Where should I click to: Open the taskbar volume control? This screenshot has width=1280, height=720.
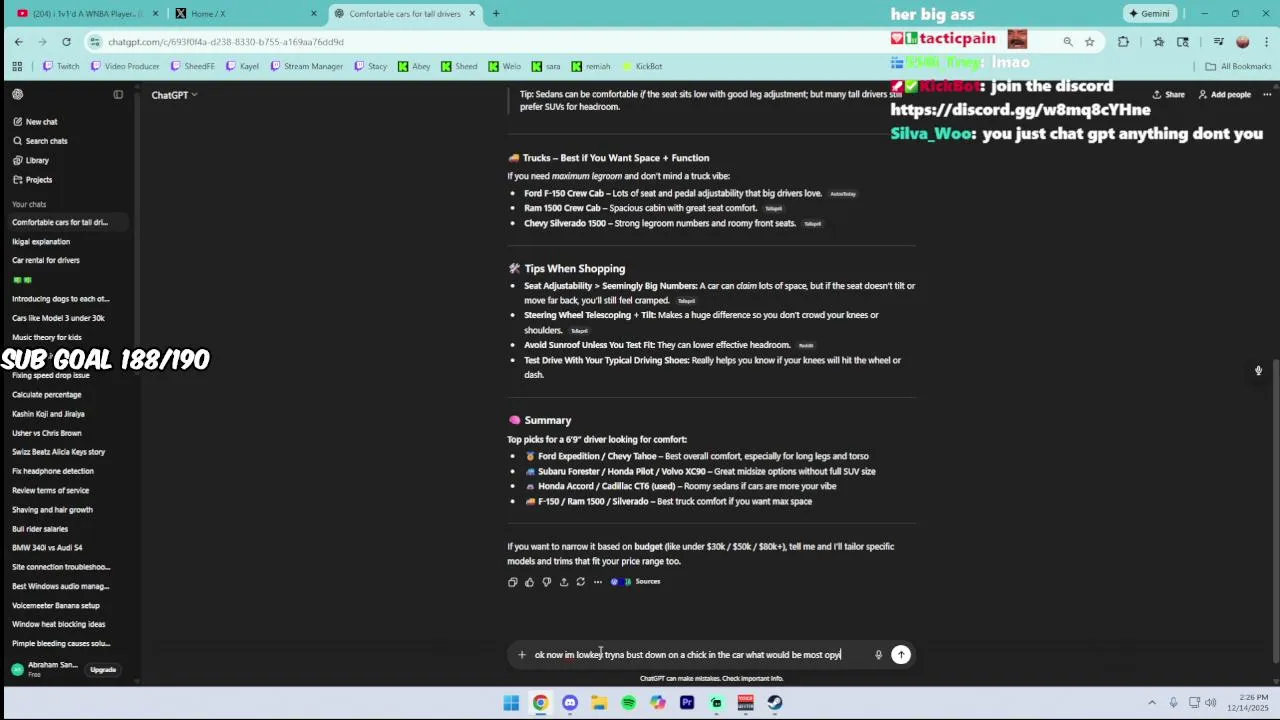tap(1211, 703)
